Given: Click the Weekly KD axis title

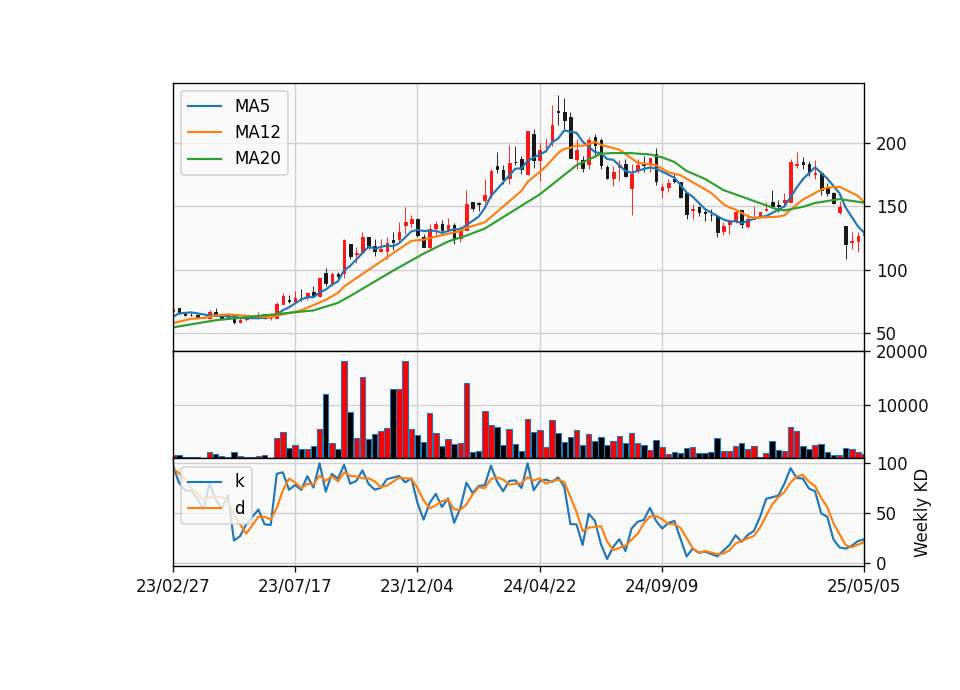Looking at the screenshot, I should click(x=920, y=514).
